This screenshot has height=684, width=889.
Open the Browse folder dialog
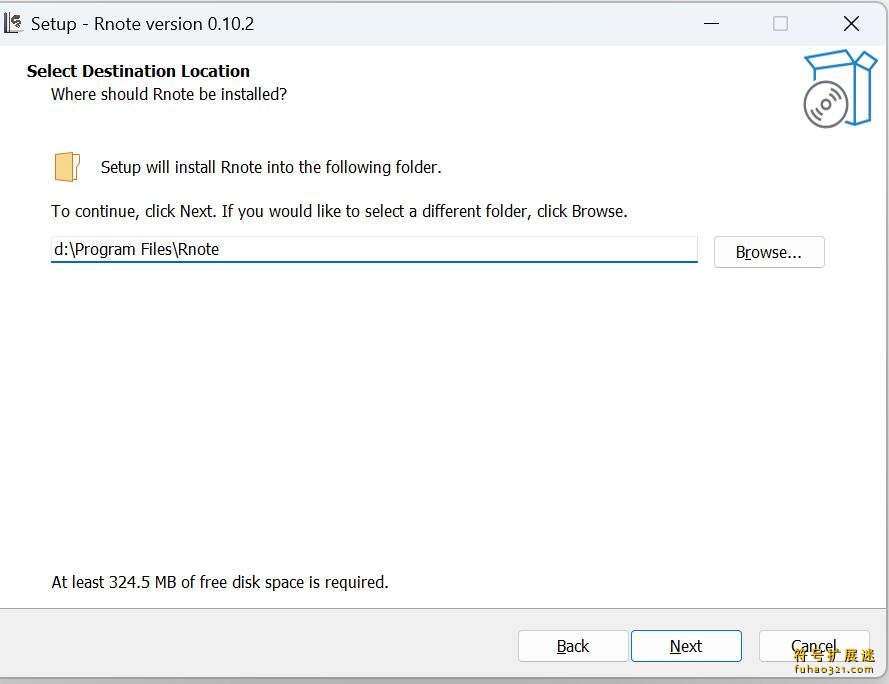tap(769, 252)
